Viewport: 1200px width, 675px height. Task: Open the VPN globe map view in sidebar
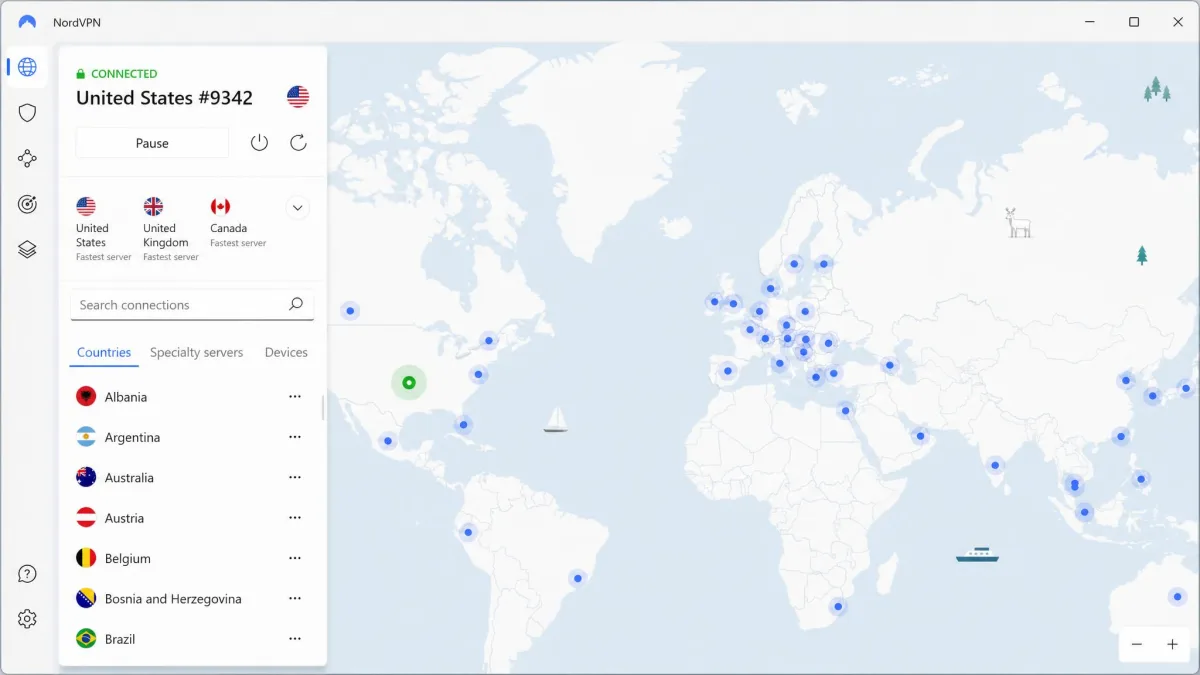[27, 67]
